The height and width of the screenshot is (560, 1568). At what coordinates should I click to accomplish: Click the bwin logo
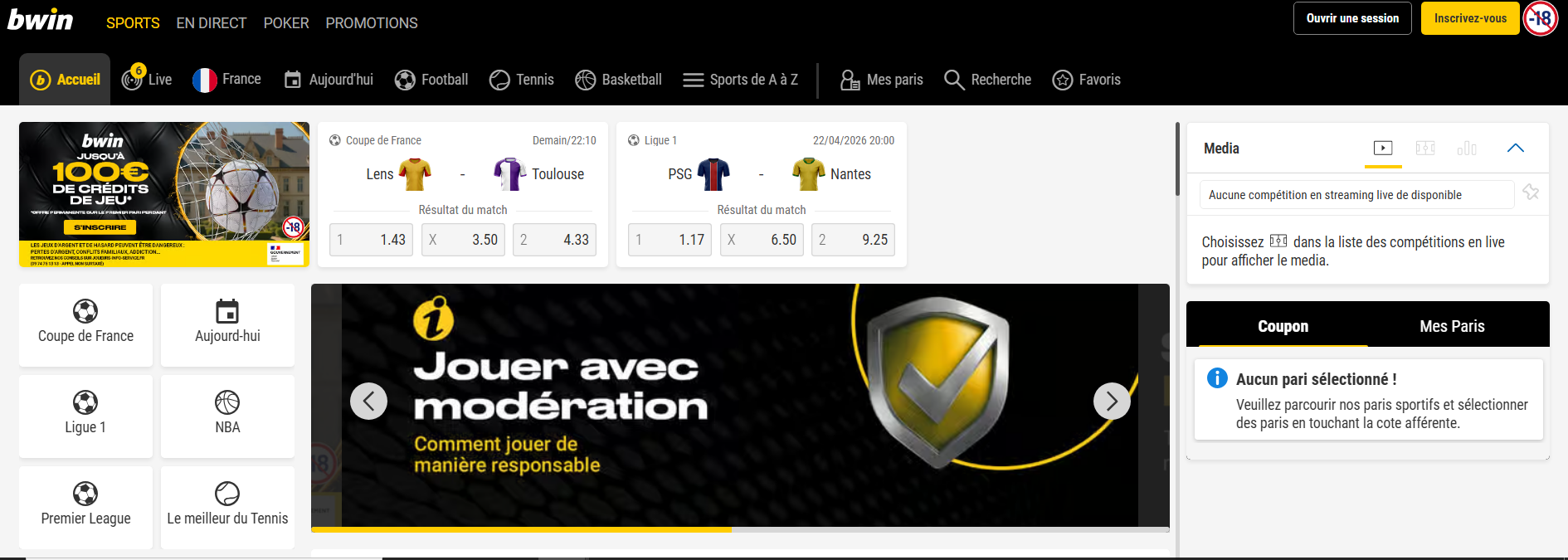coord(41,18)
